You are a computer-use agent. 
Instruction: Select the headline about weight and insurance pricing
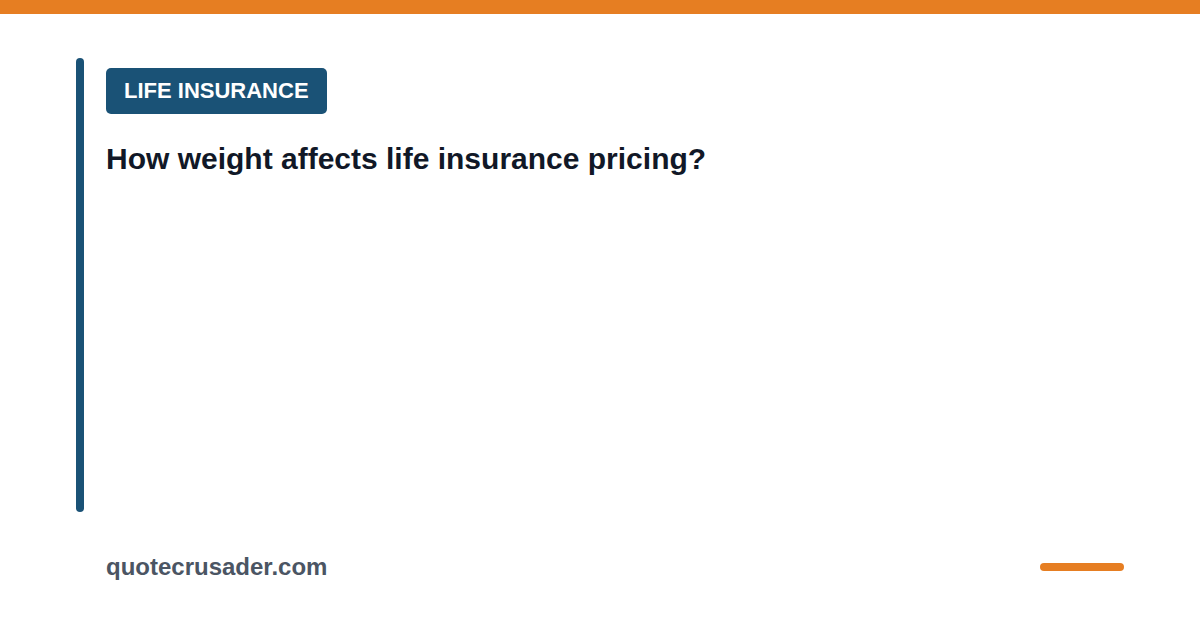pyautogui.click(x=406, y=160)
